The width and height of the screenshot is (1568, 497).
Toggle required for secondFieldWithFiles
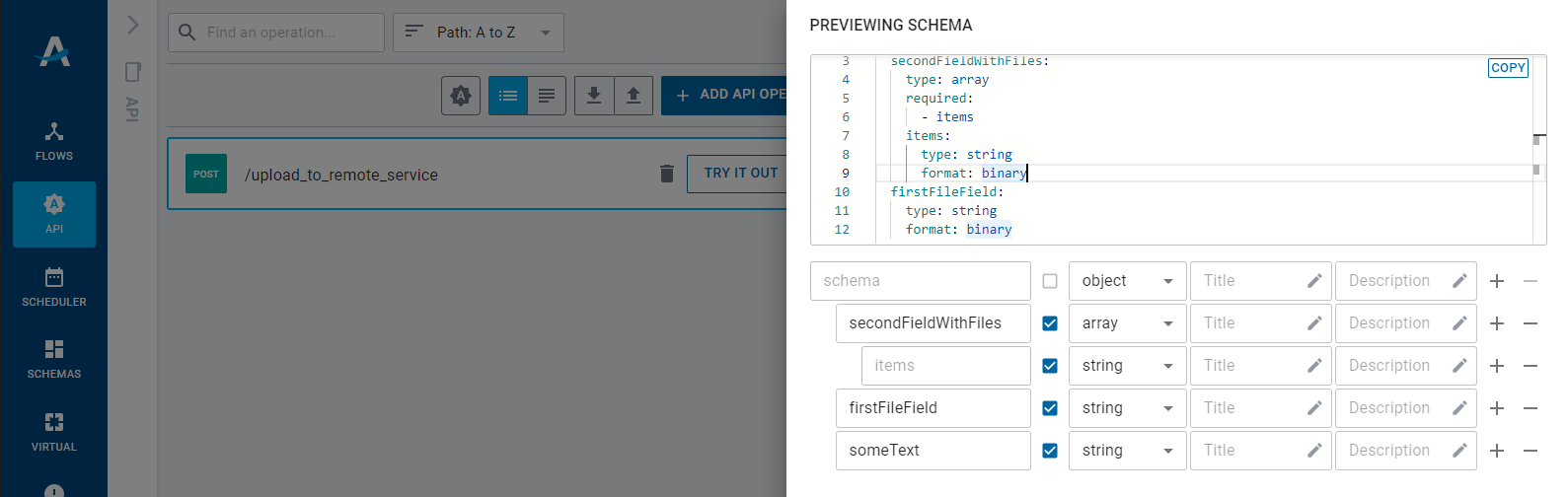[1050, 323]
